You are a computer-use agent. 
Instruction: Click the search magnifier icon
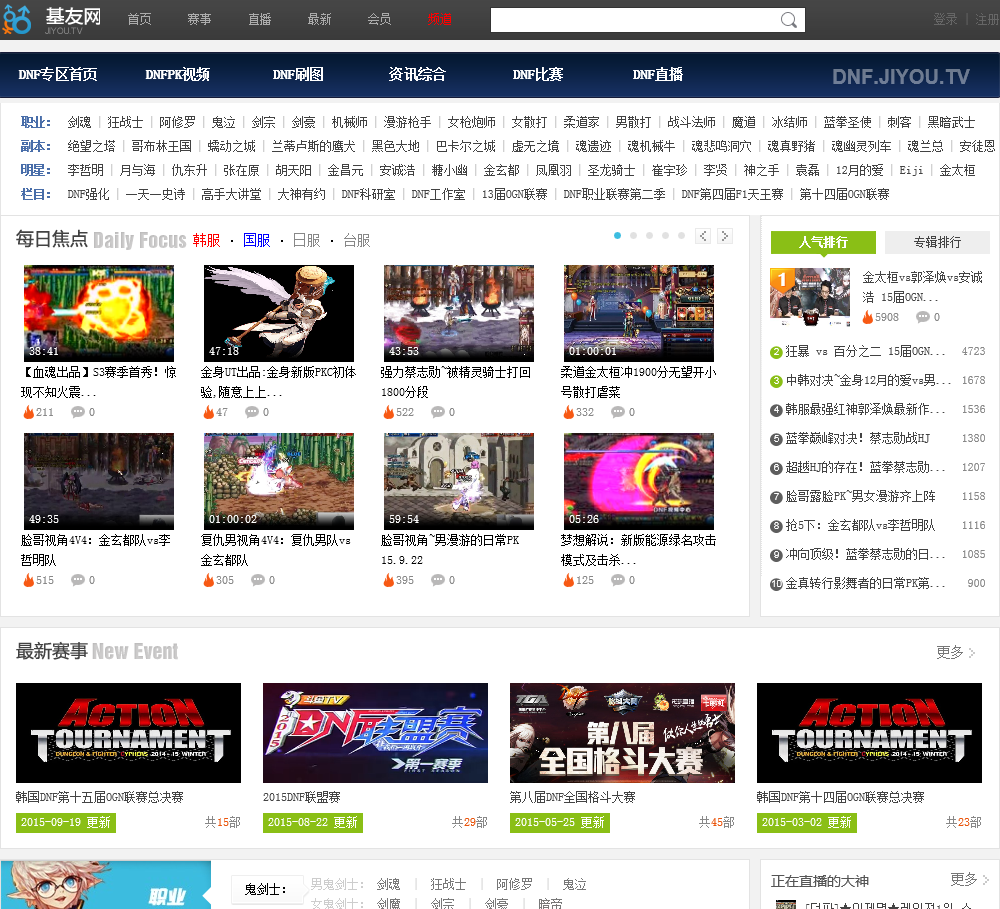[788, 20]
